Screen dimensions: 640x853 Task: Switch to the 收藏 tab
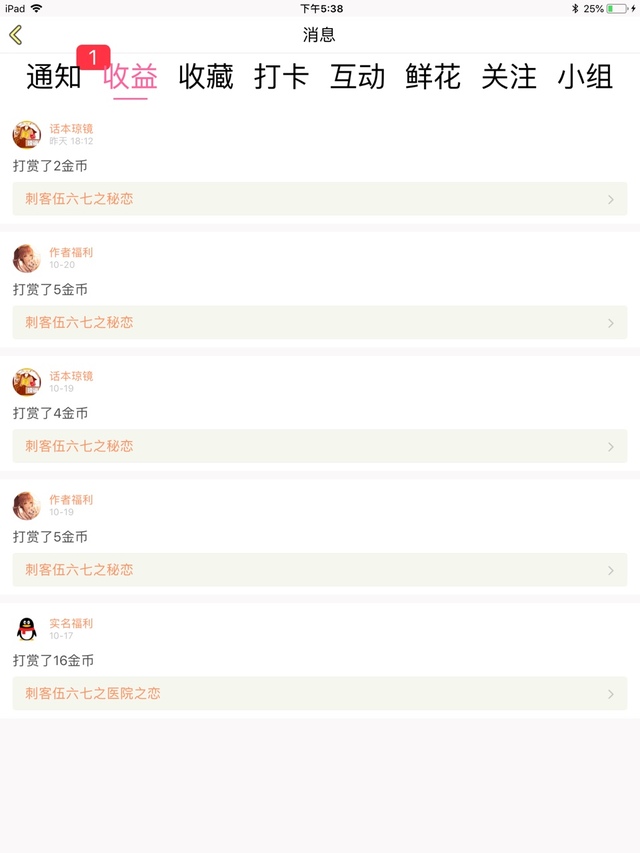206,77
